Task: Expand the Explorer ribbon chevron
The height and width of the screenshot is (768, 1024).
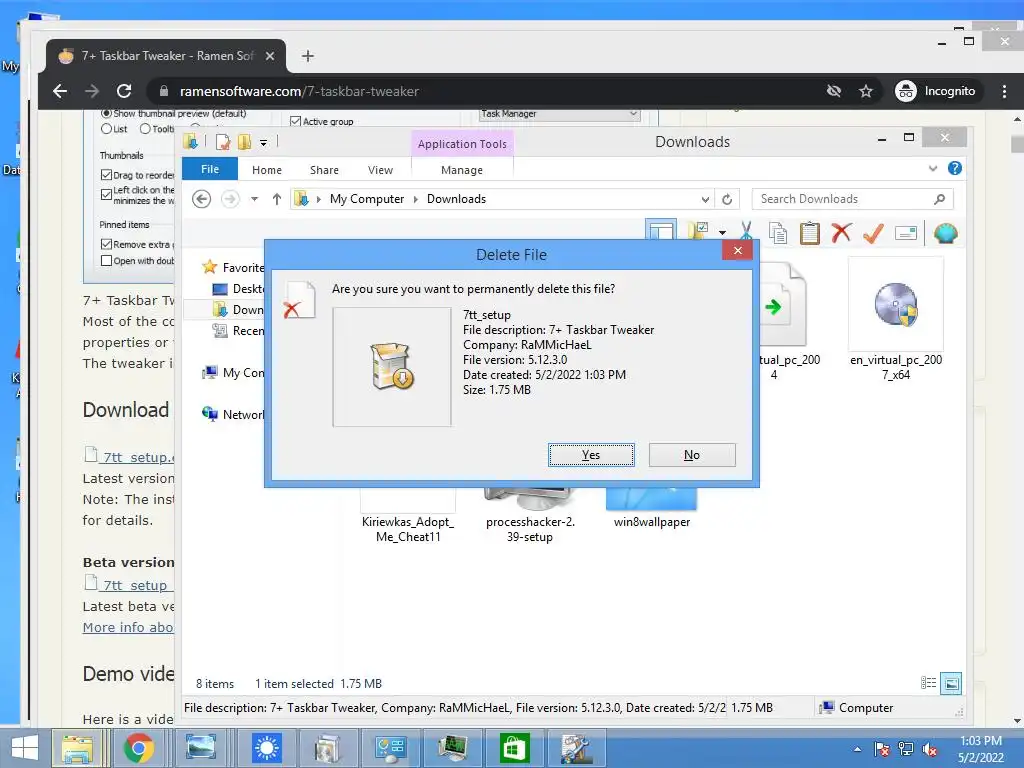Action: [933, 168]
